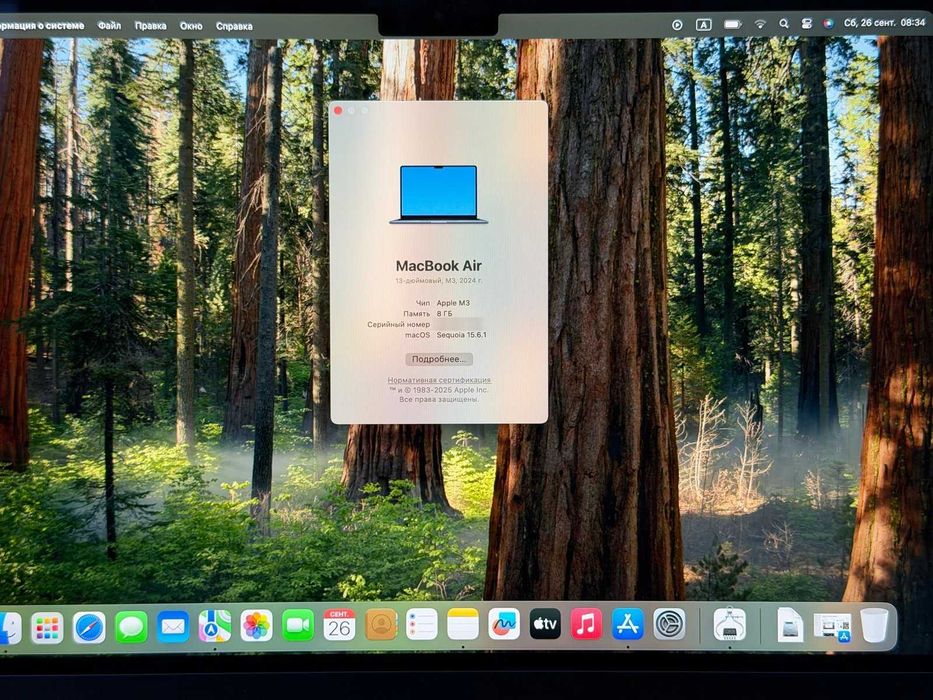Open Launchpad in the Dock

tap(47, 627)
